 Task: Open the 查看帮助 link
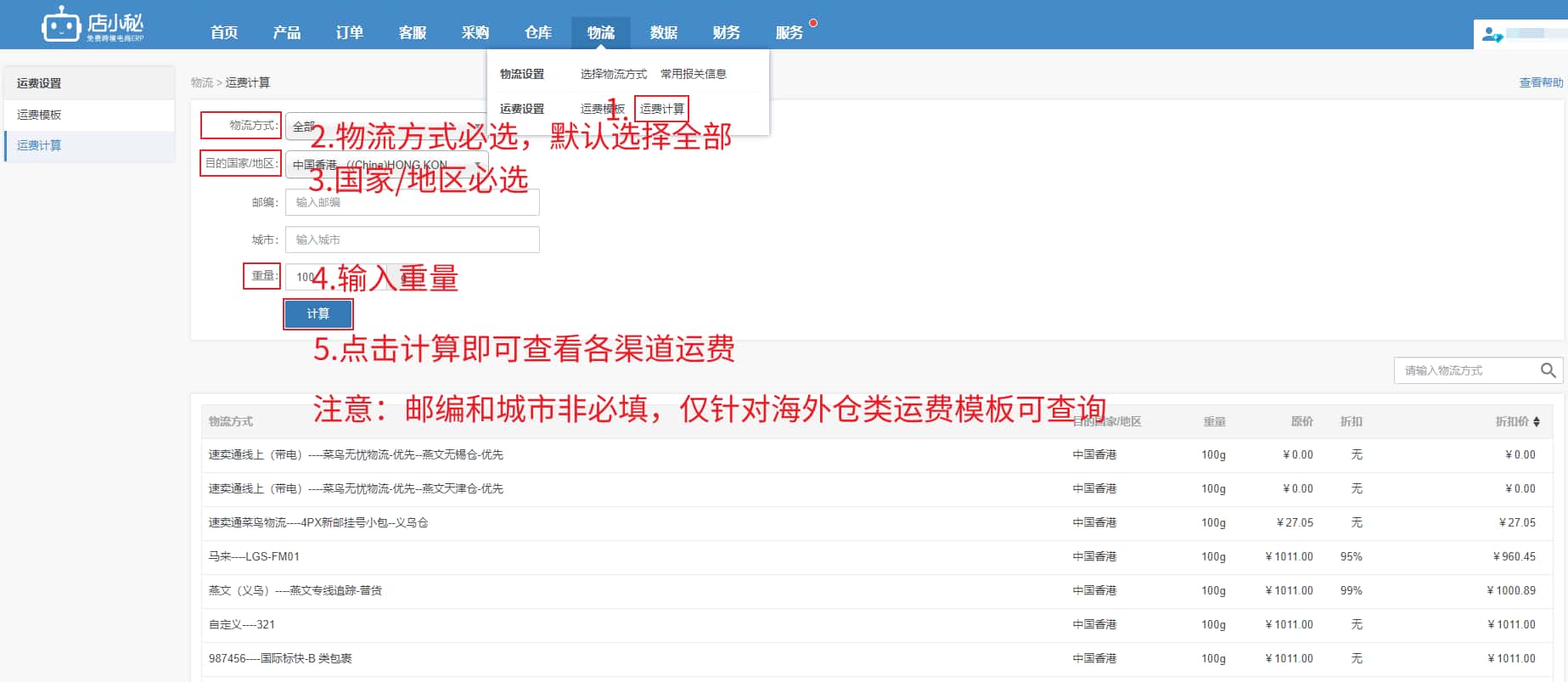pos(1540,82)
